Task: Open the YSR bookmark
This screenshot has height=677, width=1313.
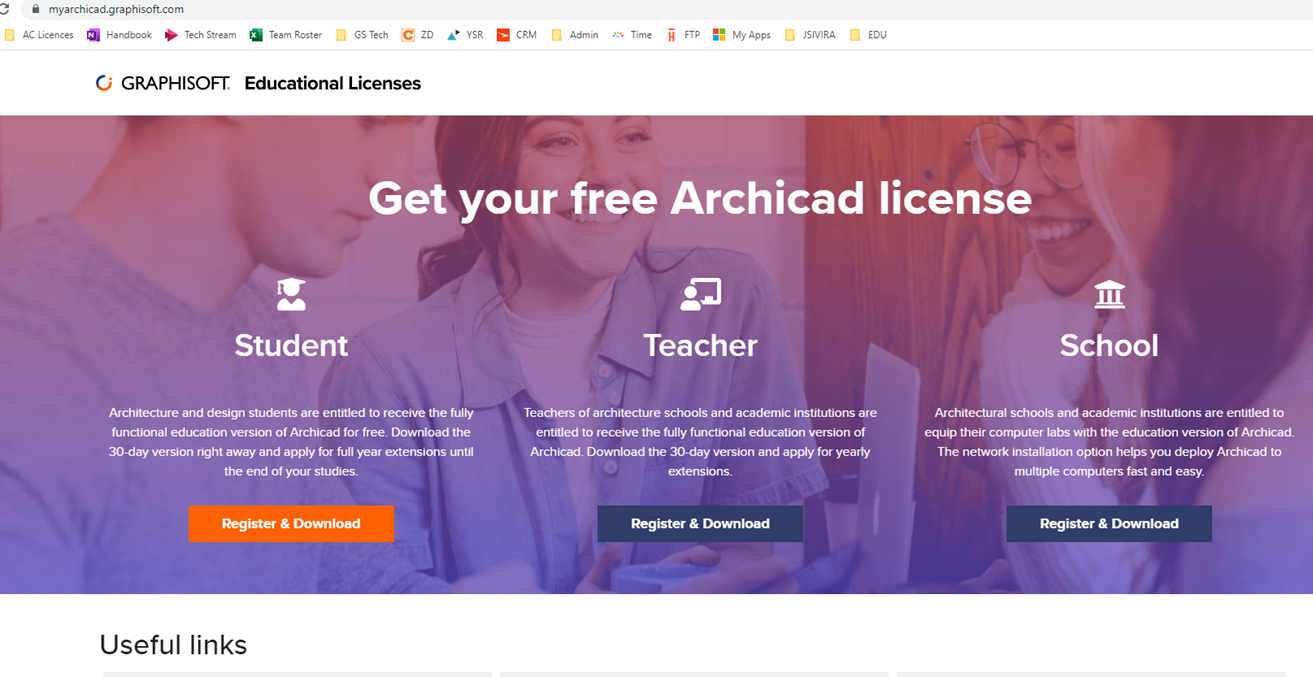Action: 465,35
